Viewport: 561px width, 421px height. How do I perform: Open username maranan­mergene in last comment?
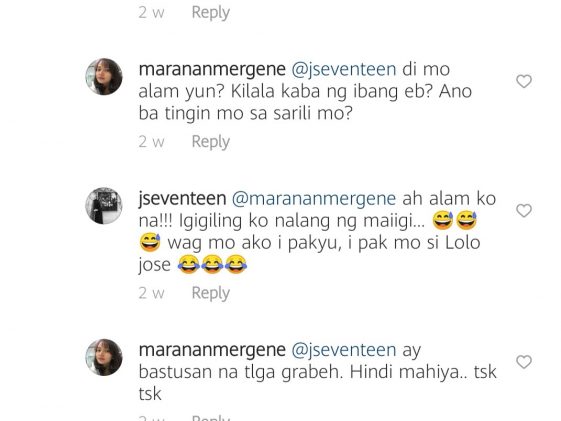(x=212, y=350)
